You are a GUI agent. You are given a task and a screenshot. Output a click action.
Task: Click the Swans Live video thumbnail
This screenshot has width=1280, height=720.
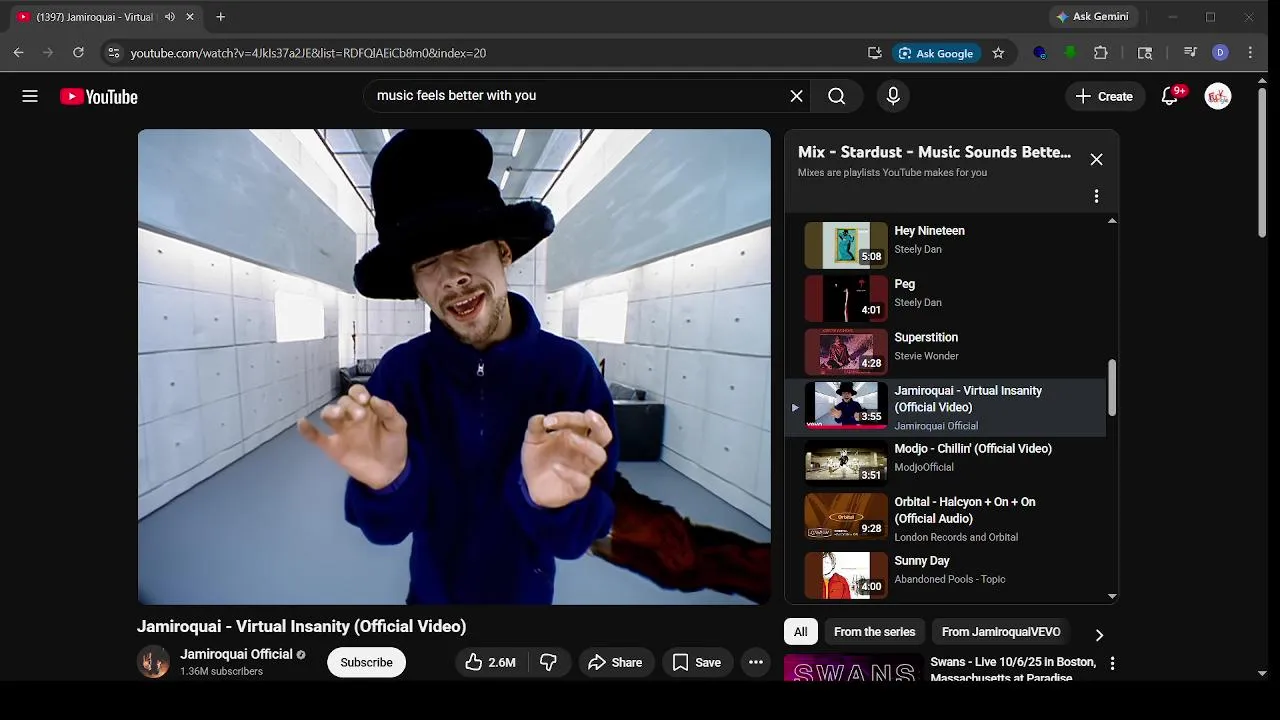(853, 668)
